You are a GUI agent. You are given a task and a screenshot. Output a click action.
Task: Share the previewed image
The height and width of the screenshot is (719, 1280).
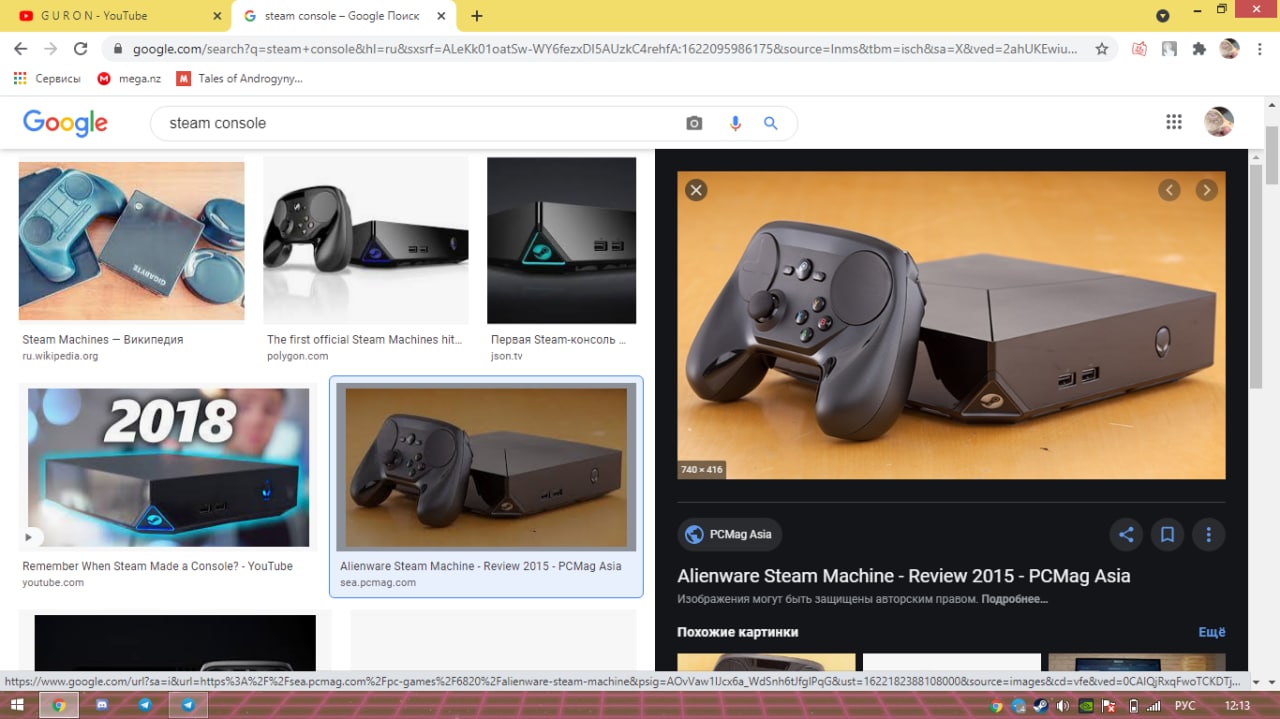coord(1126,535)
